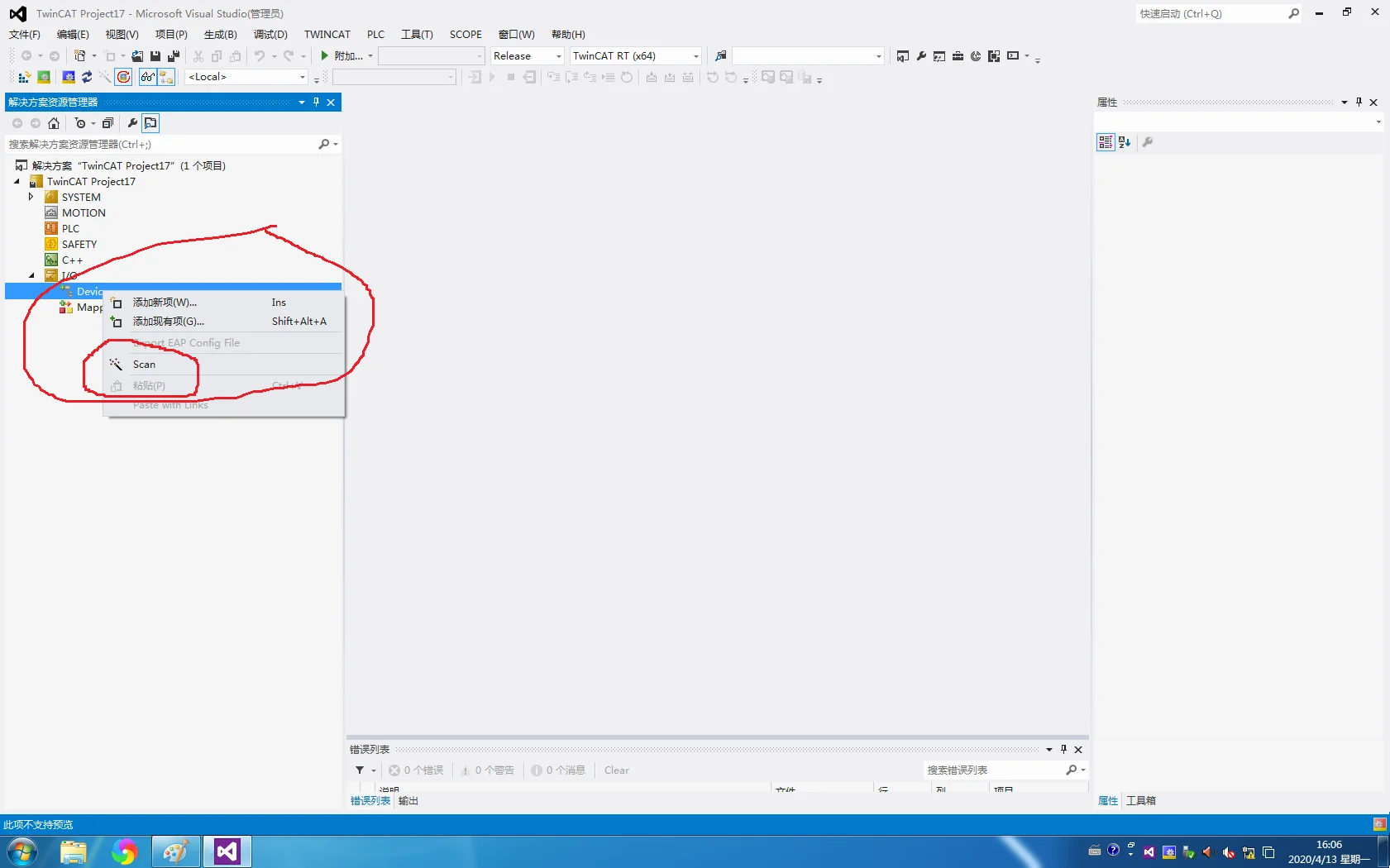This screenshot has height=868, width=1390.
Task: Collapse the I/O tree node
Action: point(32,275)
